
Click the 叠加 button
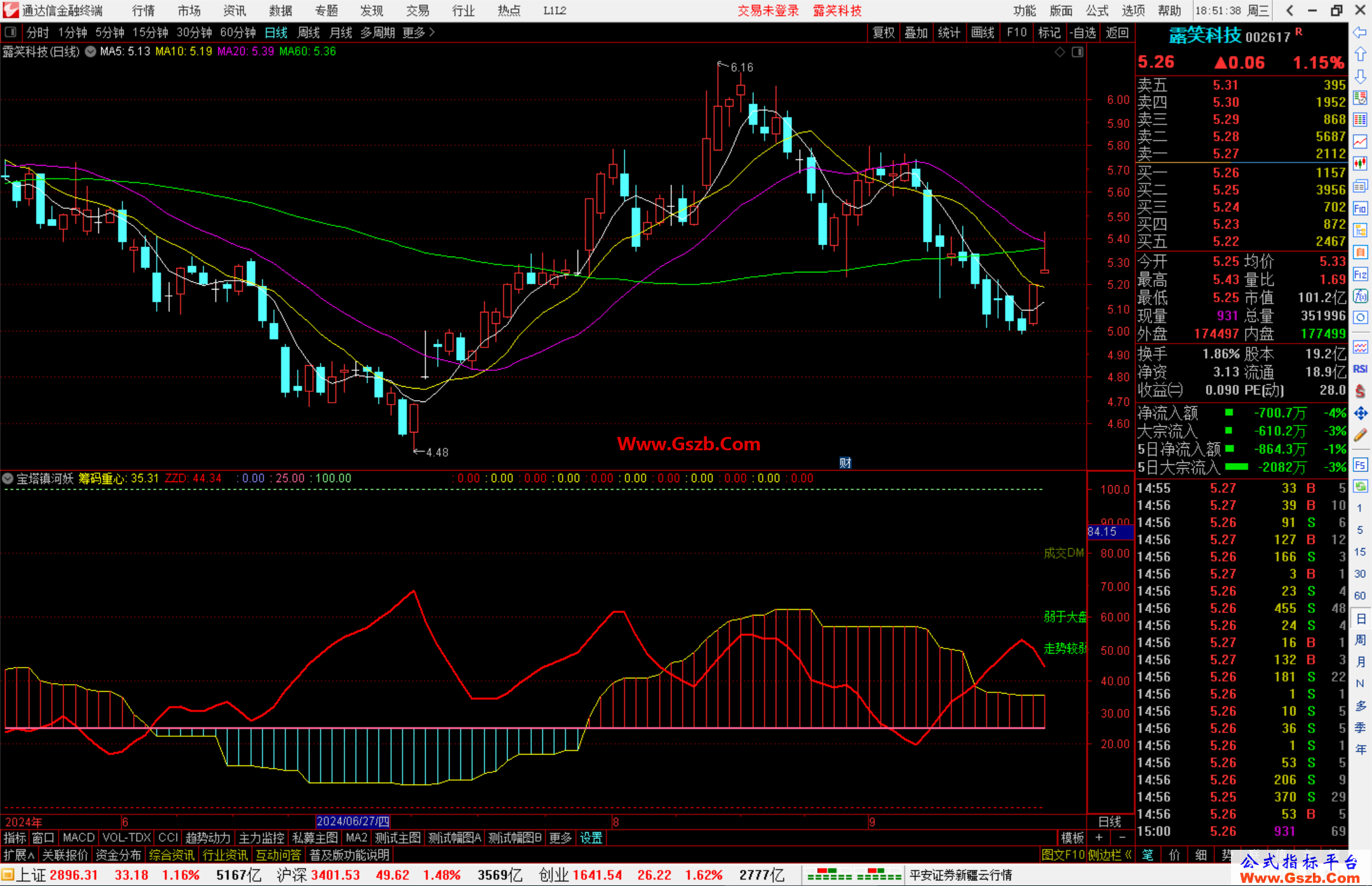click(x=916, y=32)
